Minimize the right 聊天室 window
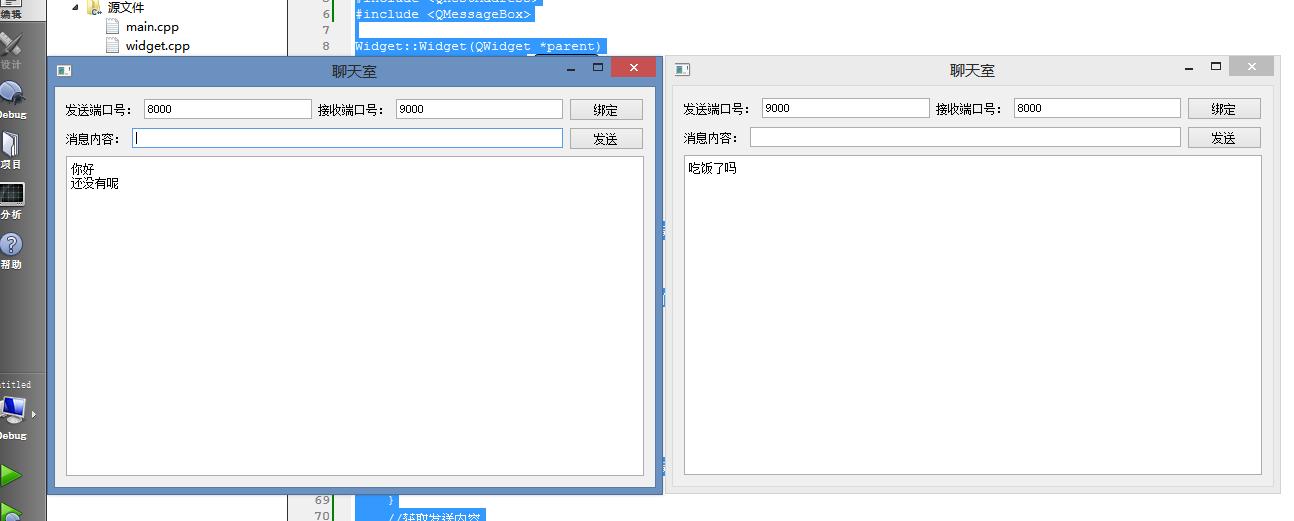The image size is (1294, 521). pyautogui.click(x=1189, y=69)
